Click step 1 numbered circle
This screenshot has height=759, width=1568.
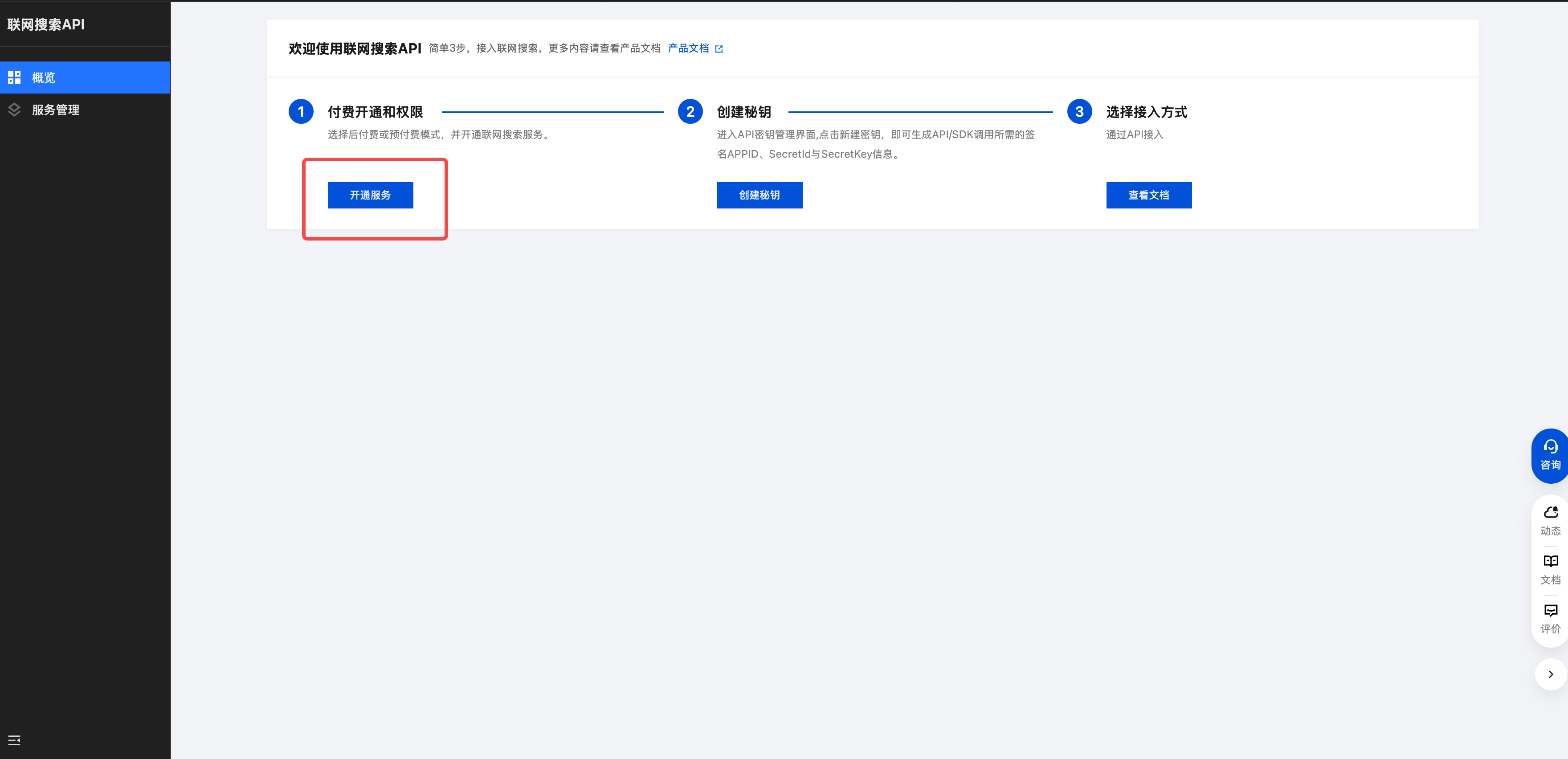pyautogui.click(x=301, y=111)
